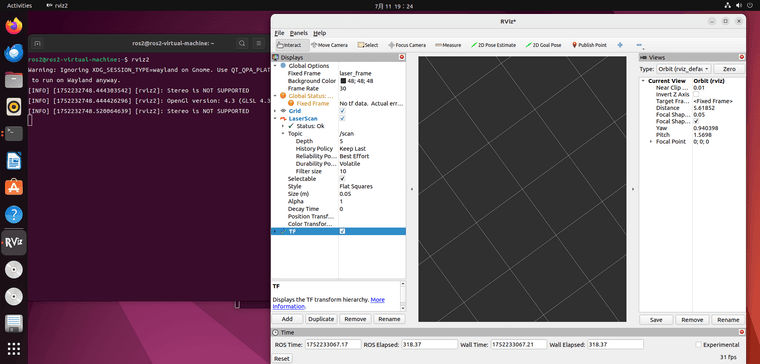Click Rename button in Displays panel
The image size is (760, 364).
click(x=389, y=319)
